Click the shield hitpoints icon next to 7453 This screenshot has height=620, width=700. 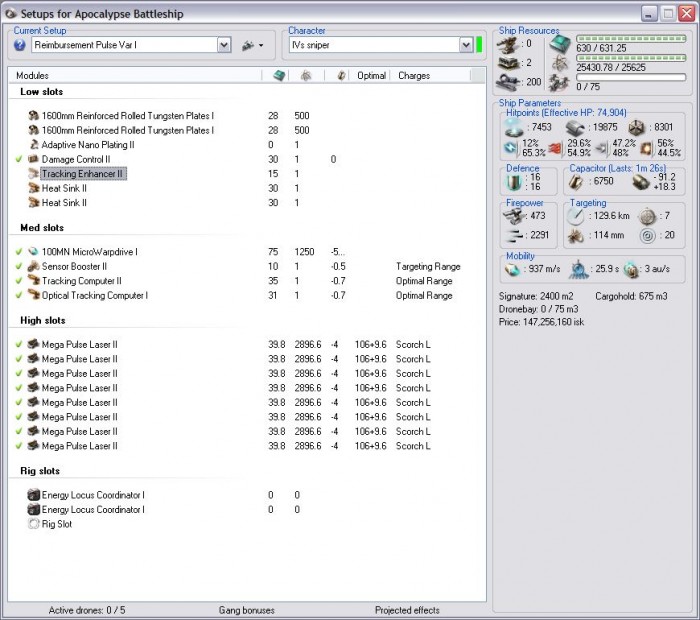515,127
